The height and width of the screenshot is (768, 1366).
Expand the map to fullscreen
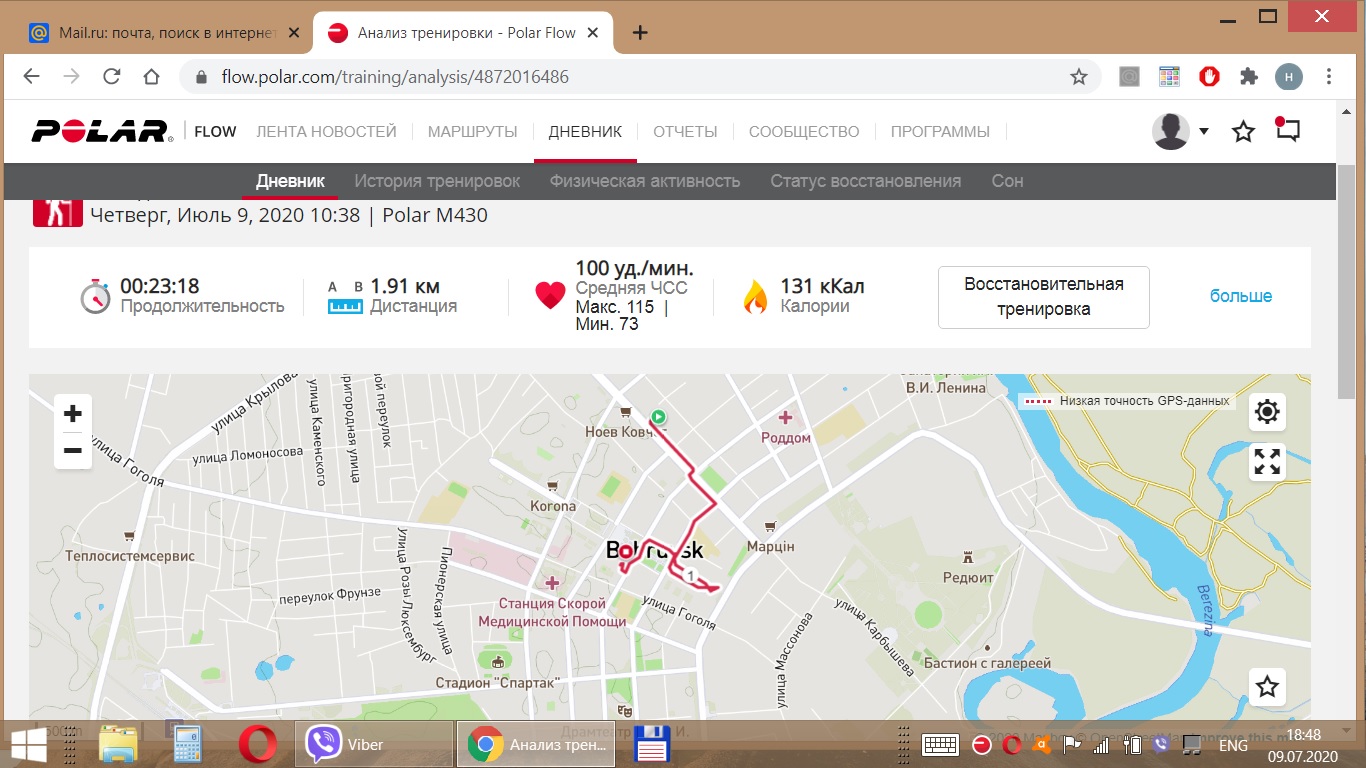1267,462
